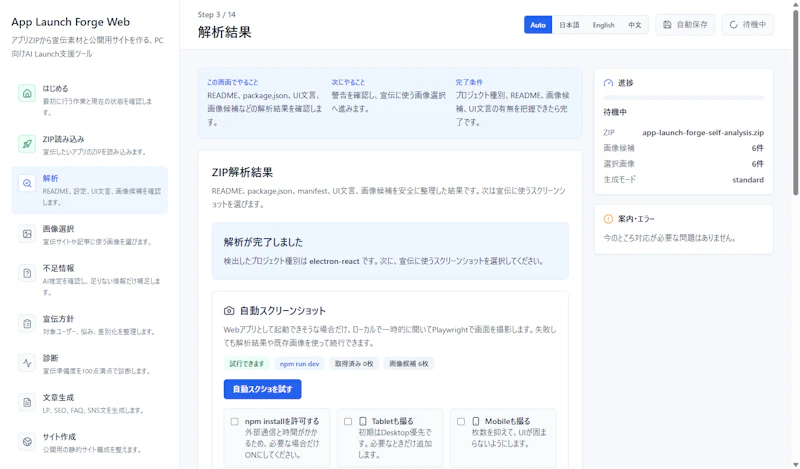The width and height of the screenshot is (800, 469).
Task: Click the この画面でやること label
Action: pos(233,82)
